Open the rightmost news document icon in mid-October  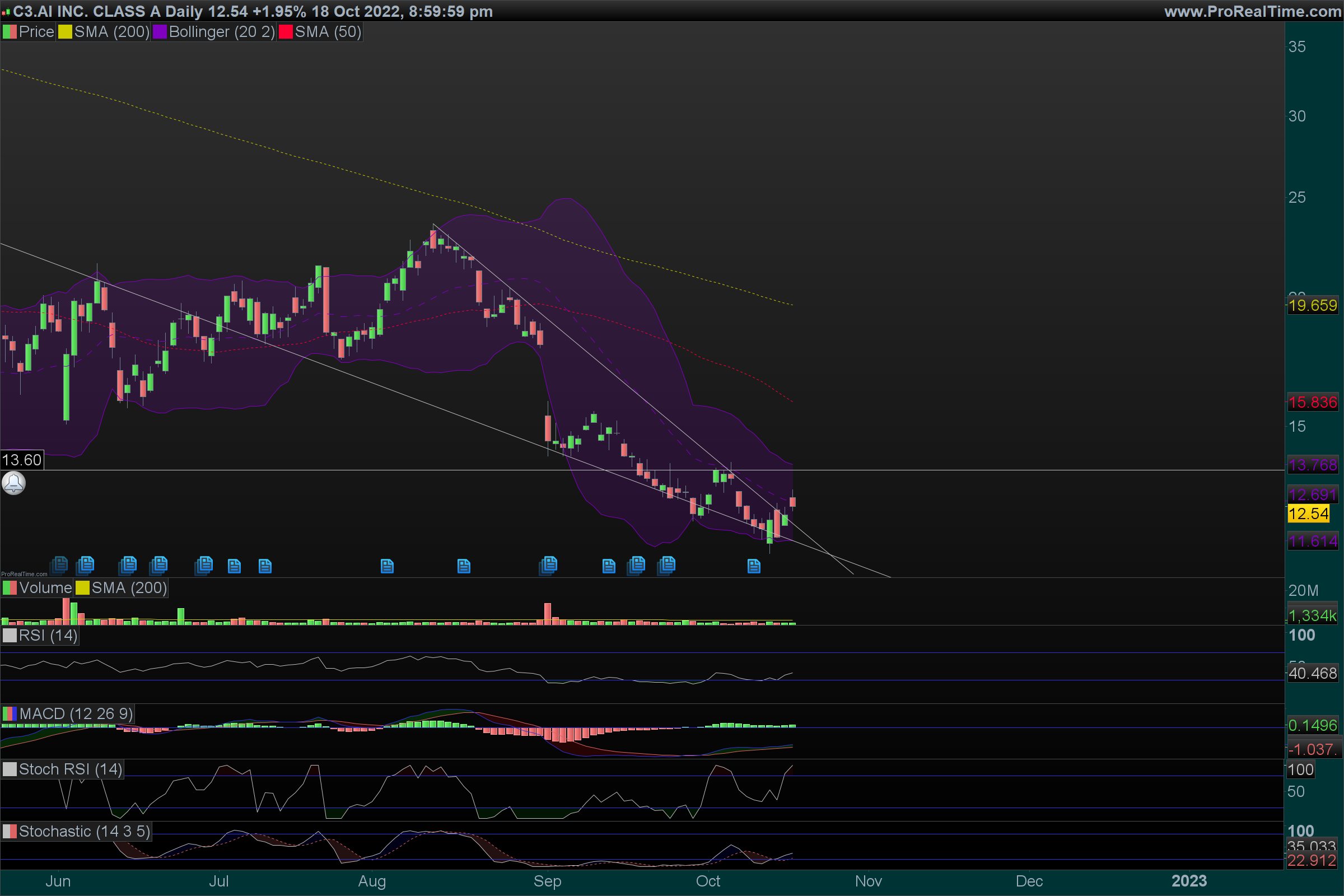[754, 566]
